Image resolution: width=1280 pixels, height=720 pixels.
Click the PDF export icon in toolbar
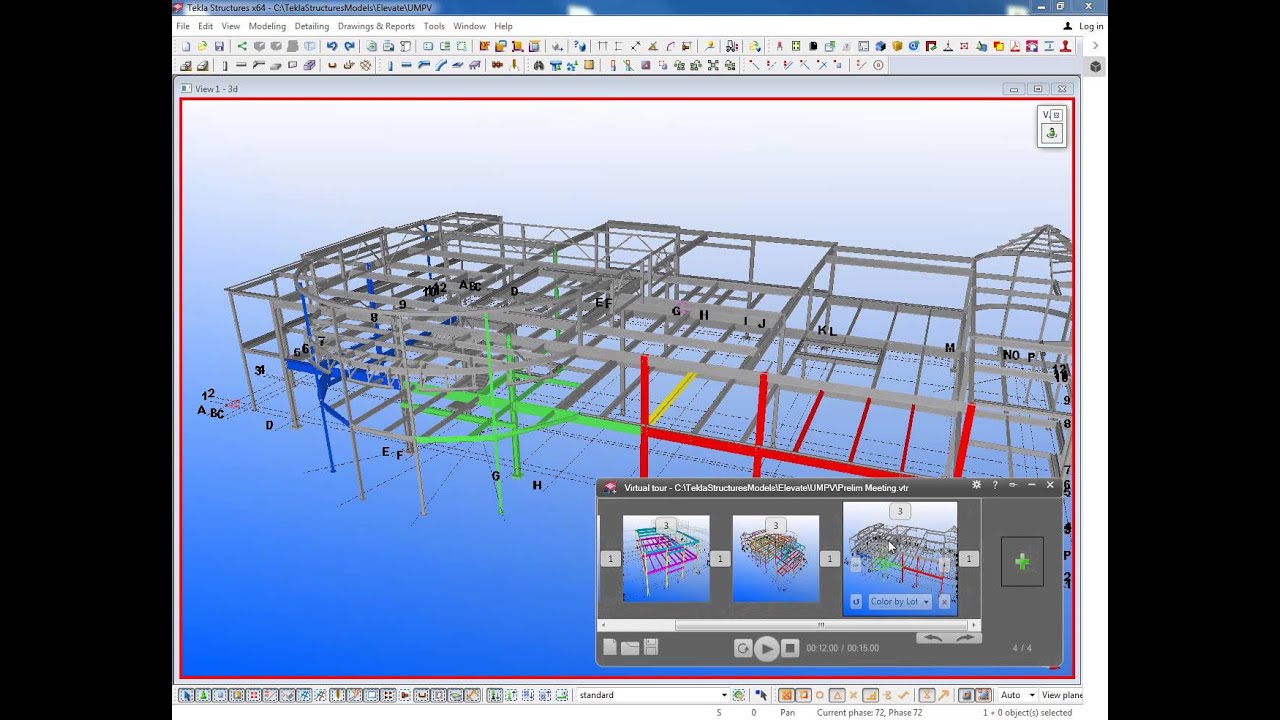[x=1015, y=46]
